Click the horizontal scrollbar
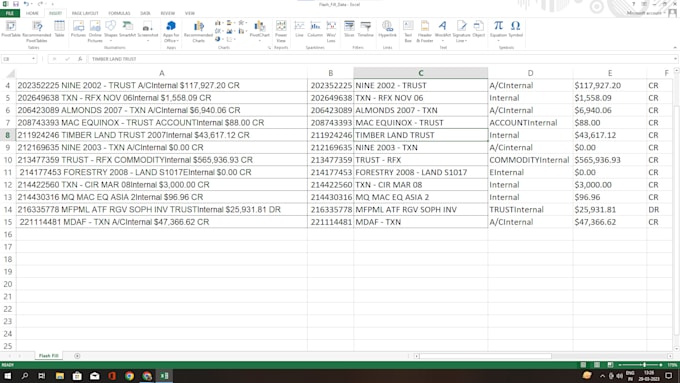This screenshot has width=680, height=383. 485,356
